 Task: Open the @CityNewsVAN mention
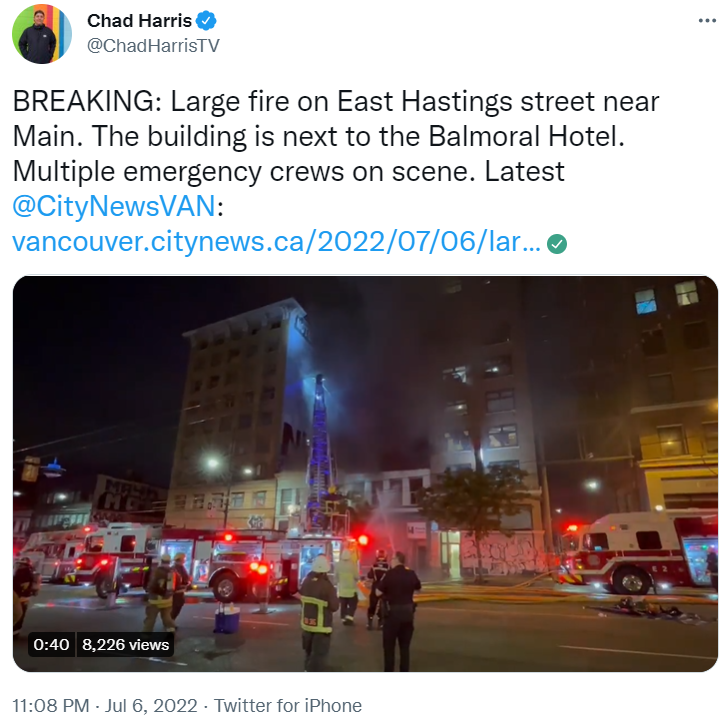tap(114, 206)
